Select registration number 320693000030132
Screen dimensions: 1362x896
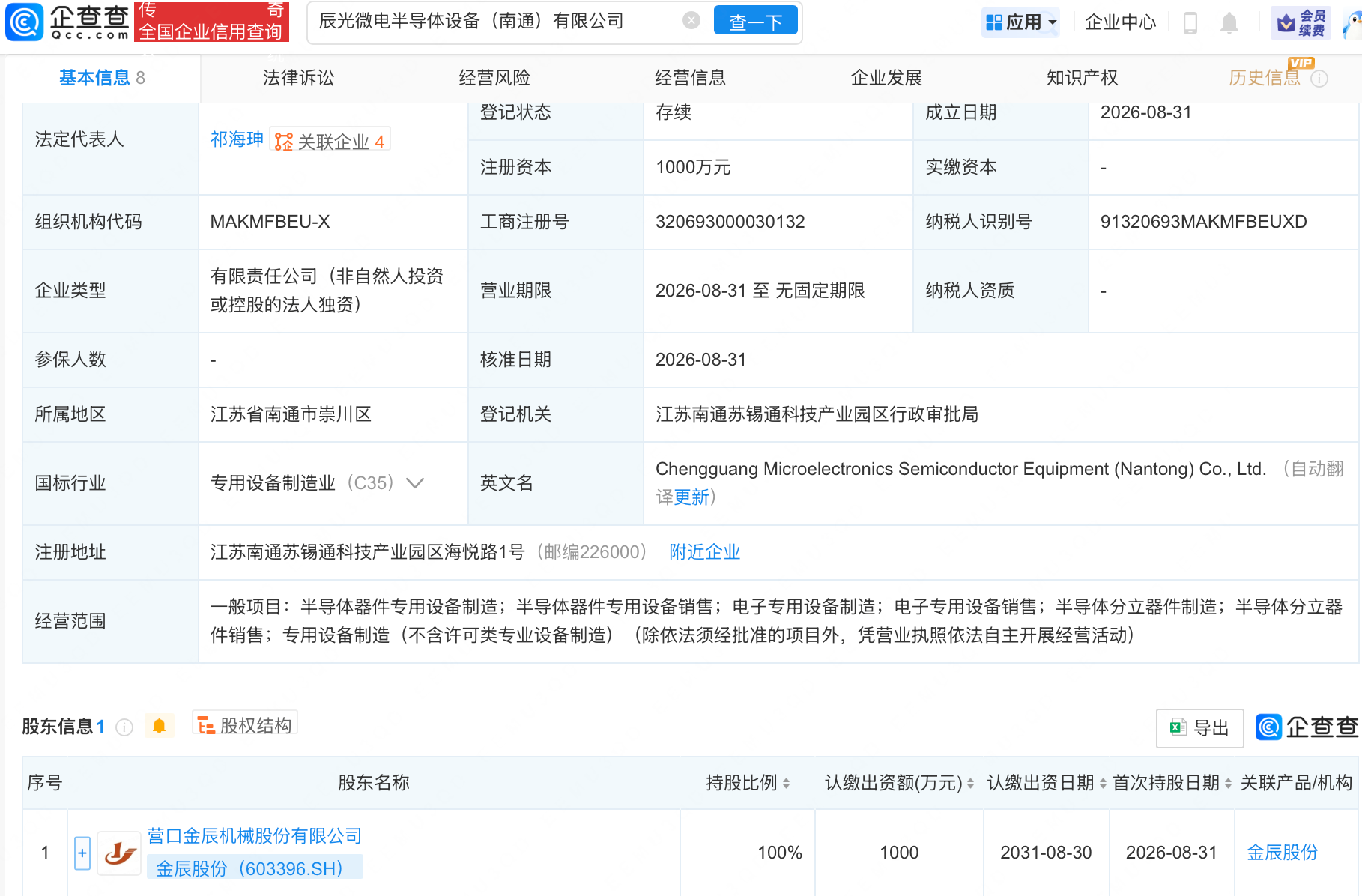730,222
